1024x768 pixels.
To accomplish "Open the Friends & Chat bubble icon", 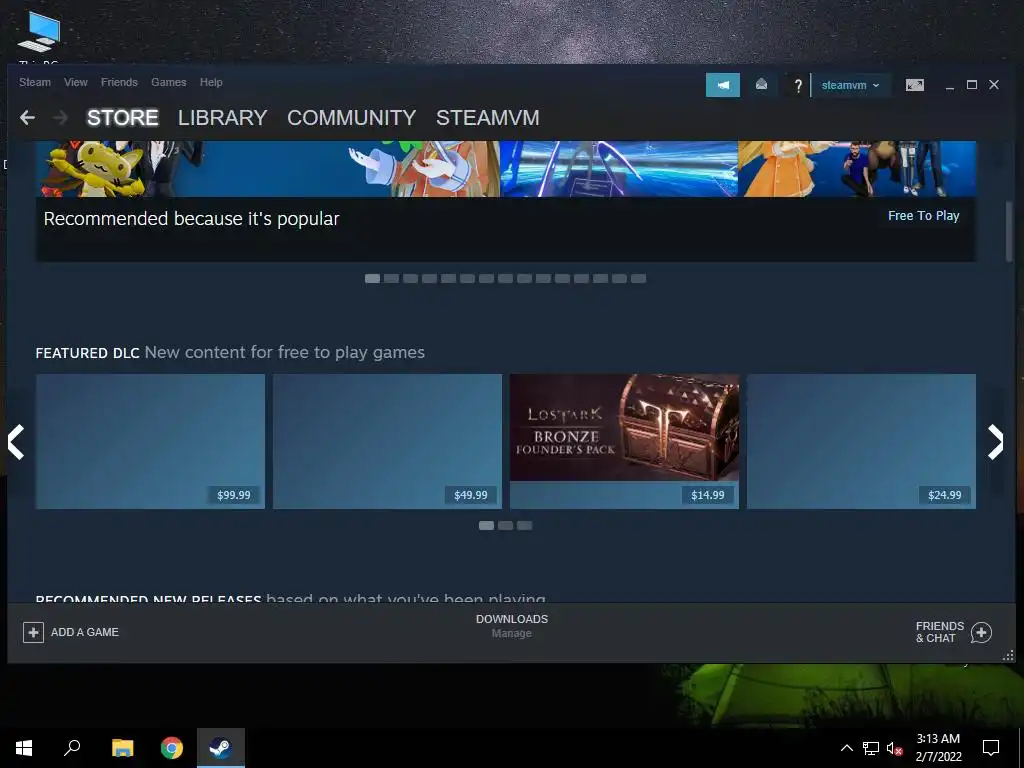I will coord(981,632).
